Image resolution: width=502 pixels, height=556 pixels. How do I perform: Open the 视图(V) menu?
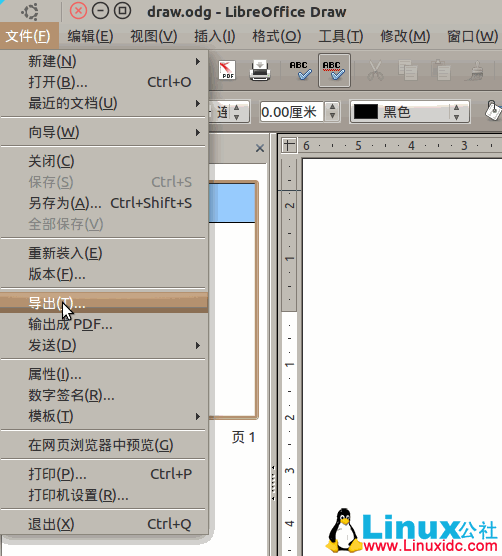click(x=154, y=36)
